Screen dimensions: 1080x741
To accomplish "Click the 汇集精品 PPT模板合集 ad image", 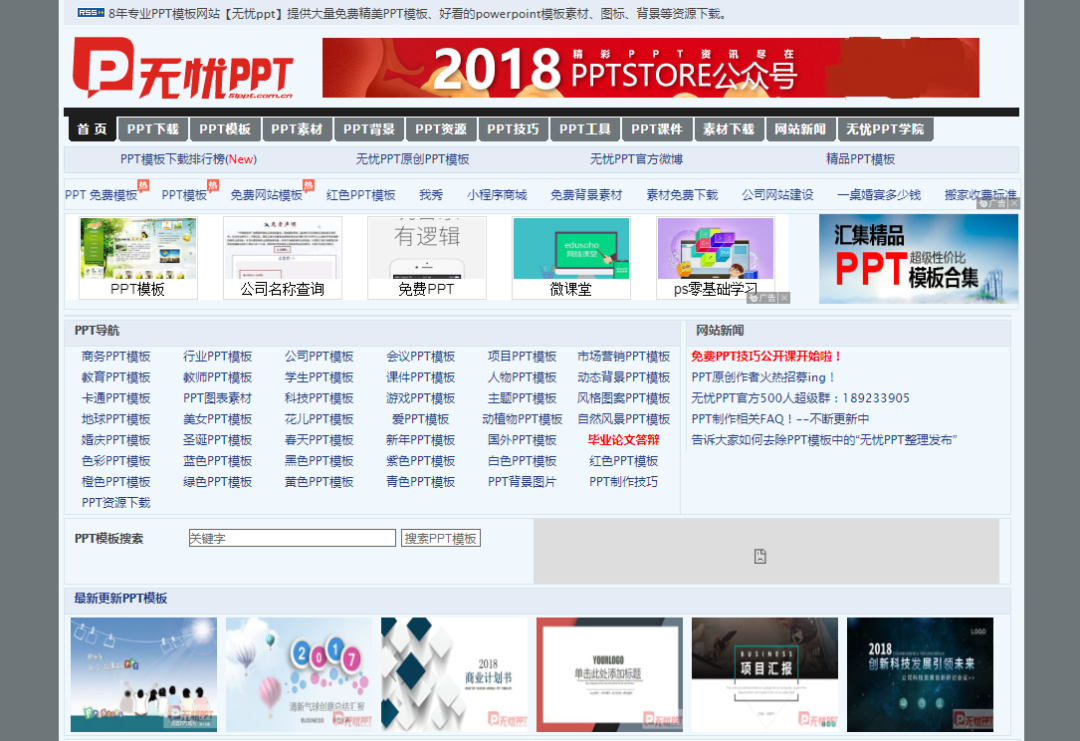I will (918, 259).
